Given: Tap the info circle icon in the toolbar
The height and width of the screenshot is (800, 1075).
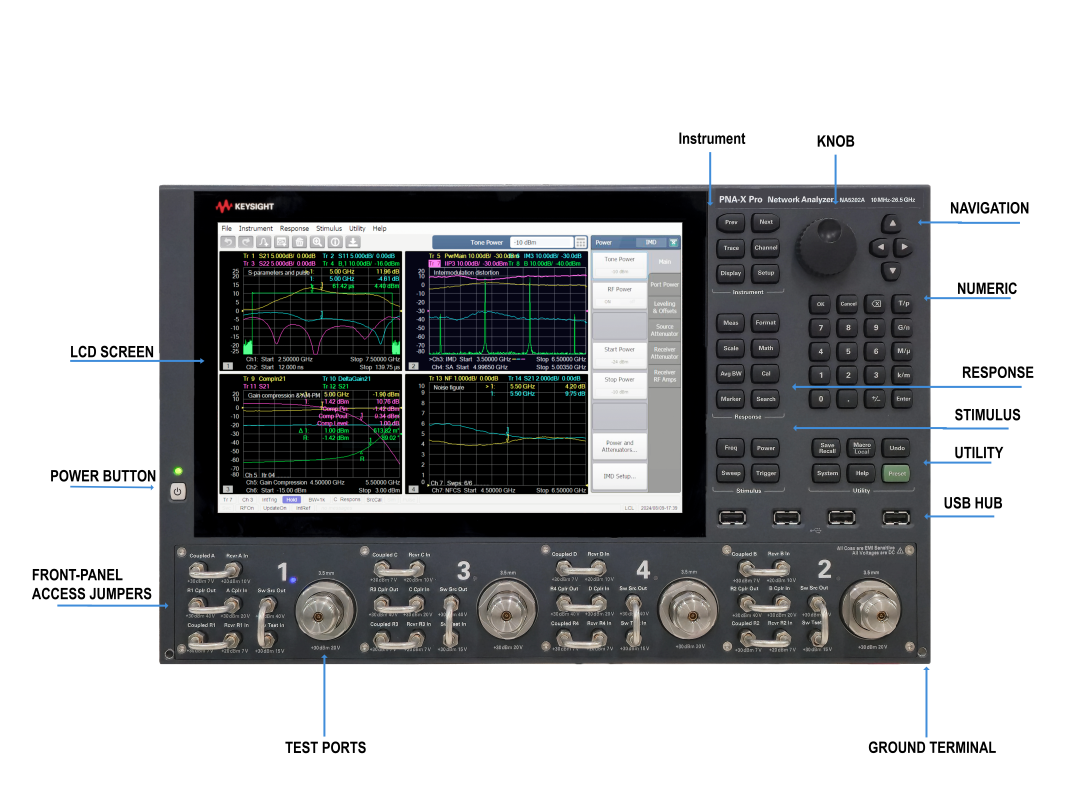Looking at the screenshot, I should tap(335, 242).
